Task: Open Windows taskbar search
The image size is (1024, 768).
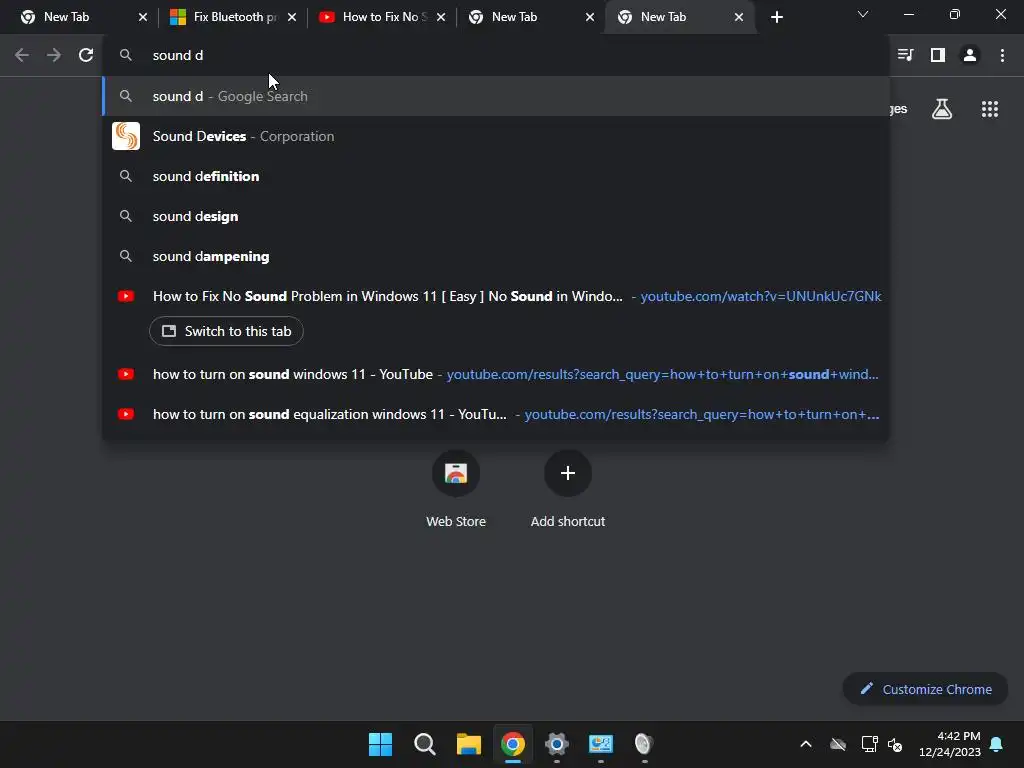Action: point(424,744)
